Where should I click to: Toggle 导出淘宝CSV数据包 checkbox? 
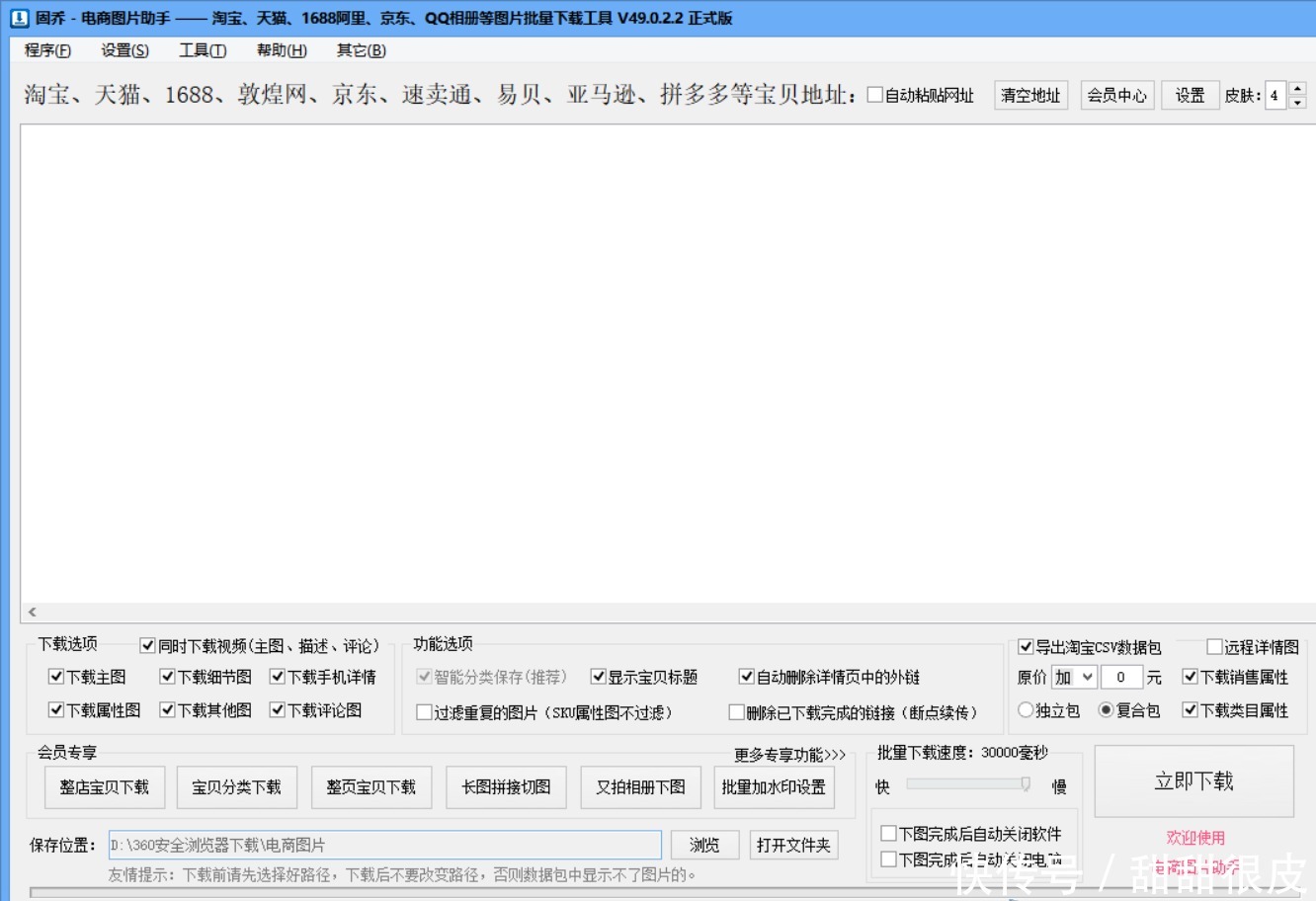click(1026, 647)
